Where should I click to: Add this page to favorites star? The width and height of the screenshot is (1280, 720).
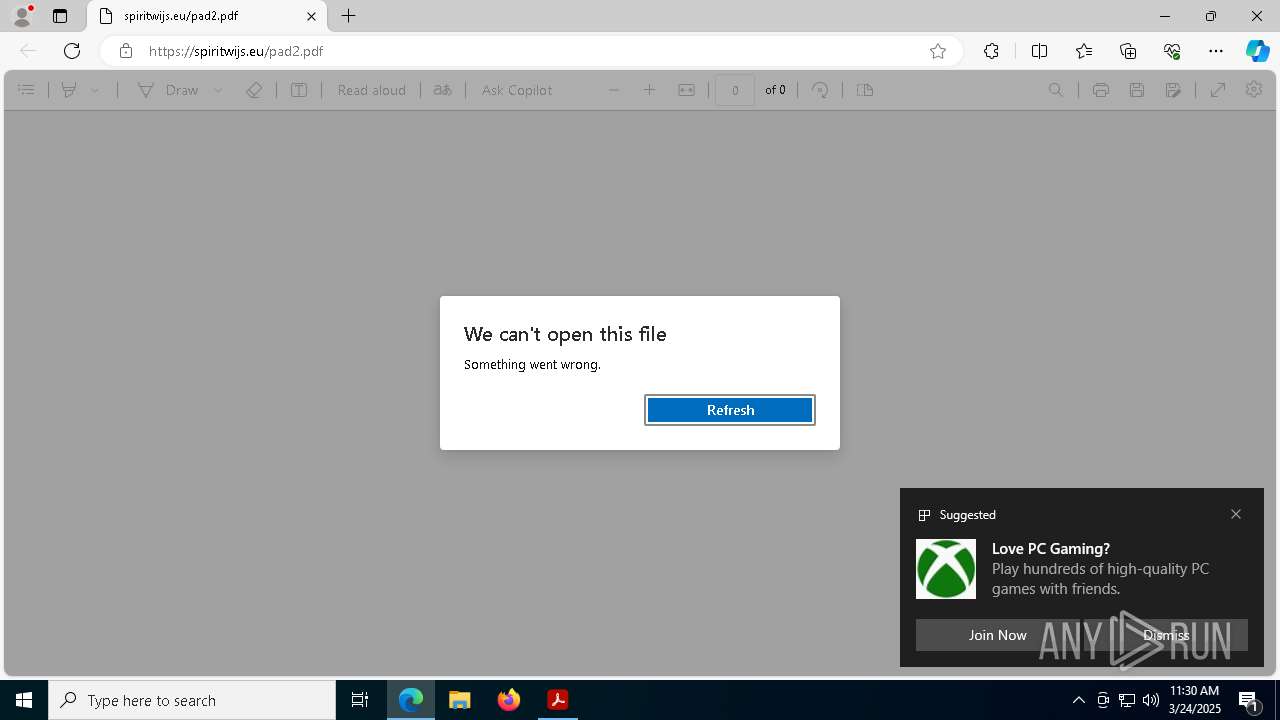938,51
